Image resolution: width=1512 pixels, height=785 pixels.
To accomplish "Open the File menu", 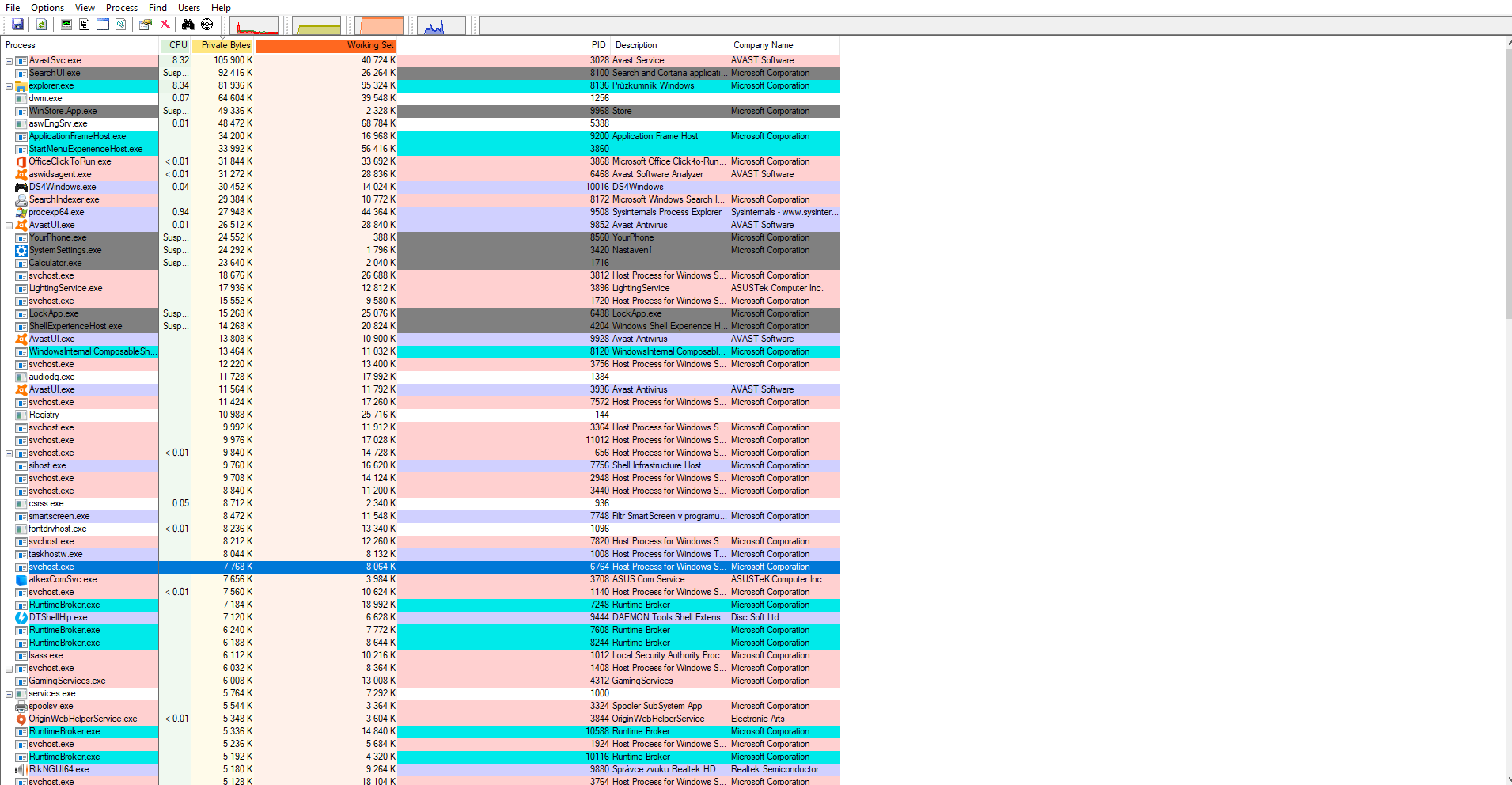I will pos(13,8).
